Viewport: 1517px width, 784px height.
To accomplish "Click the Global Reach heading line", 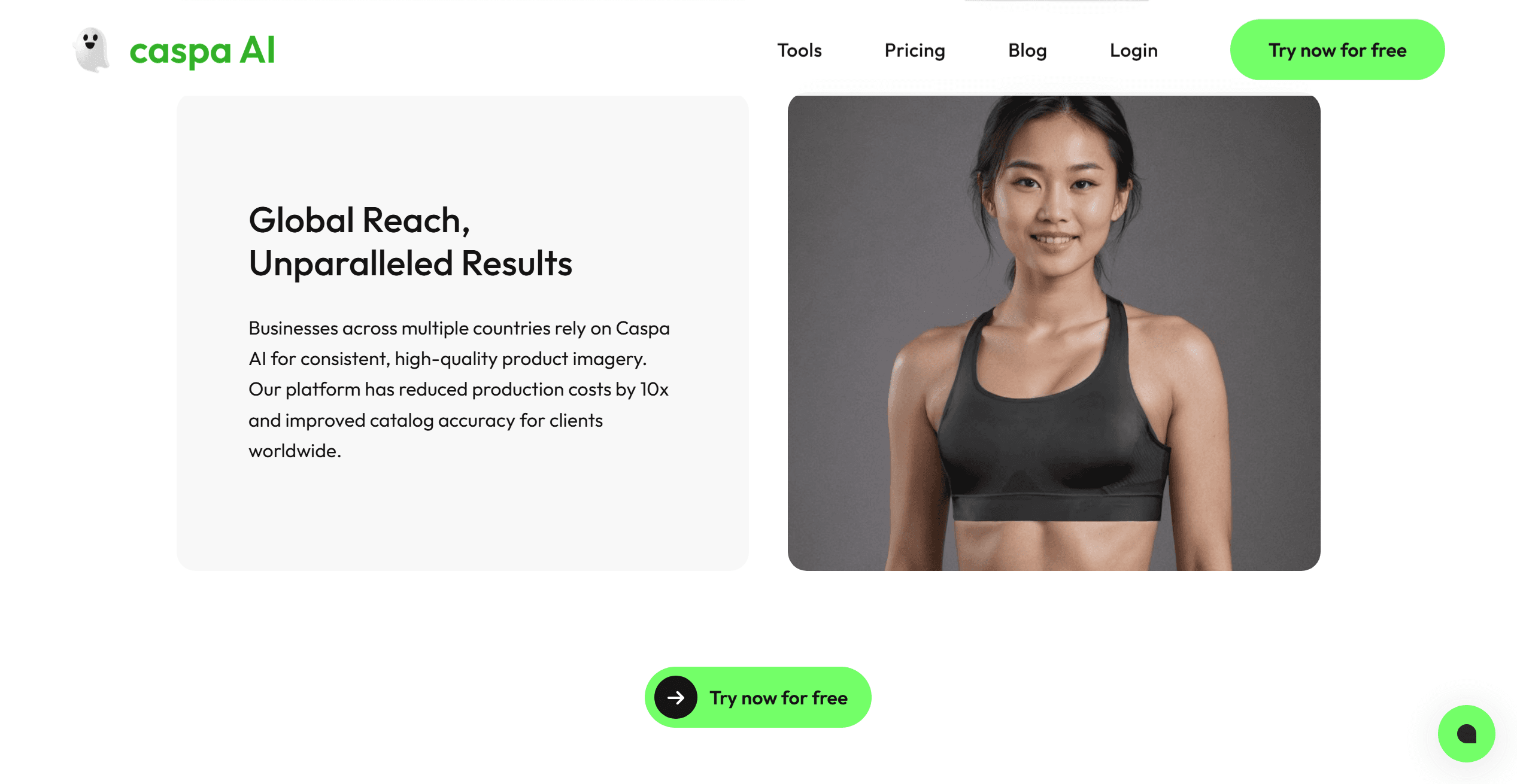I will tap(359, 220).
